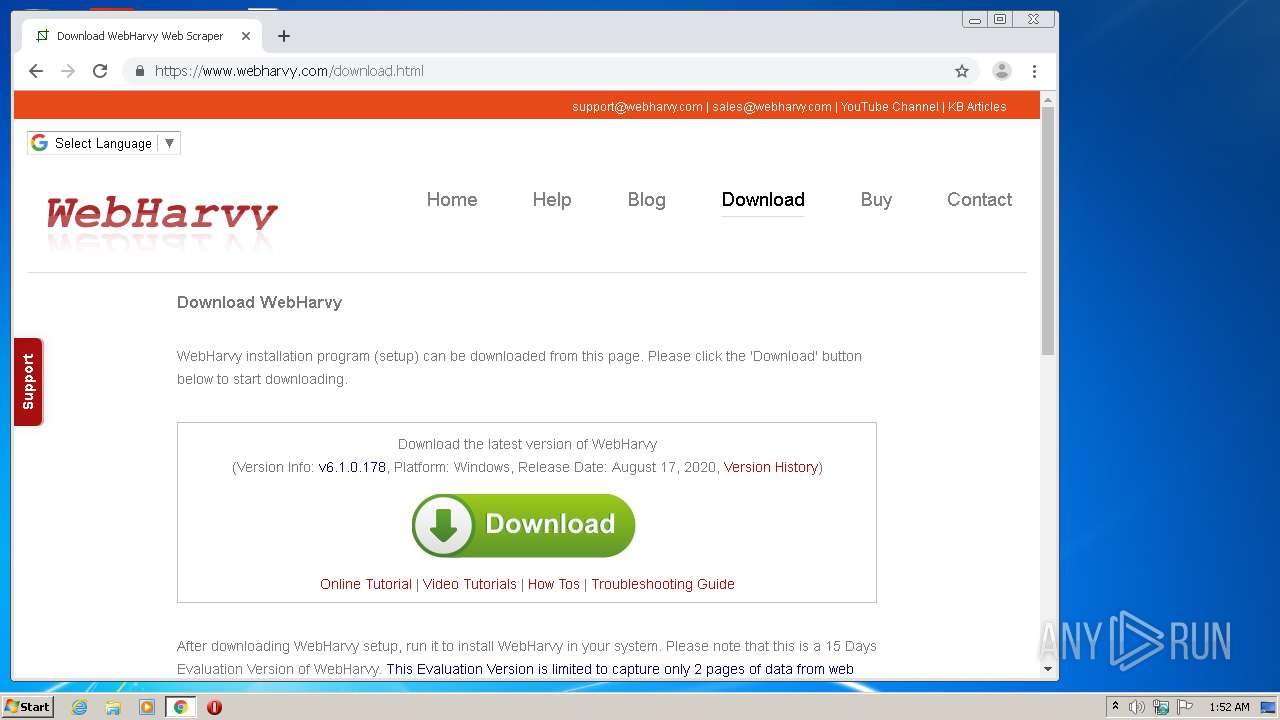
Task: Open the Online Tutorial link
Action: [366, 584]
